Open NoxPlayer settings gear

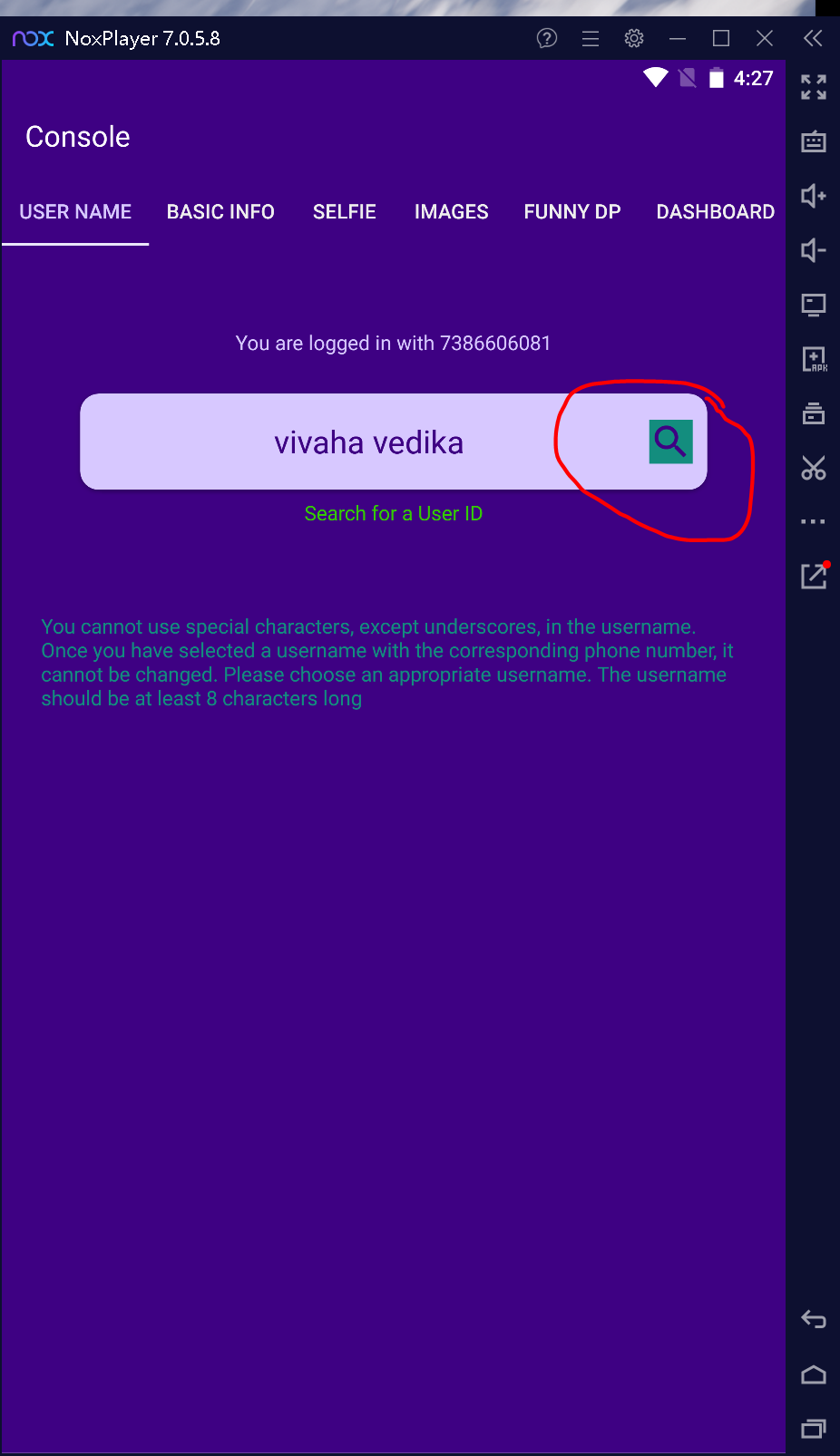(634, 38)
